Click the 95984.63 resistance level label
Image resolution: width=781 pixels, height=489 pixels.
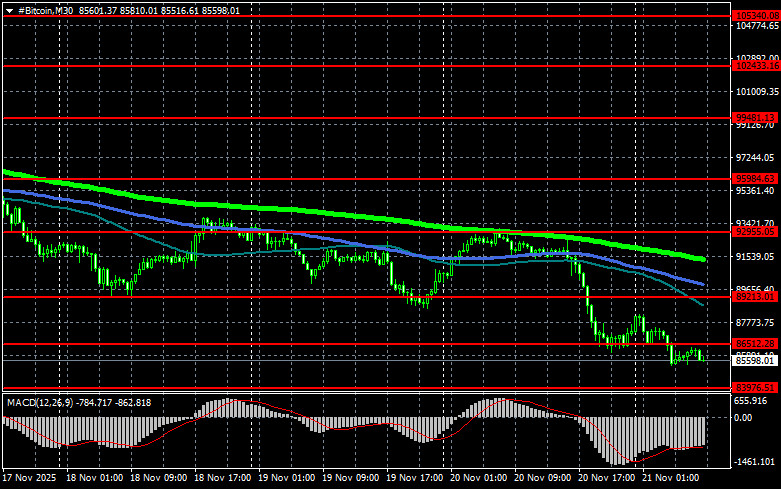tap(755, 179)
